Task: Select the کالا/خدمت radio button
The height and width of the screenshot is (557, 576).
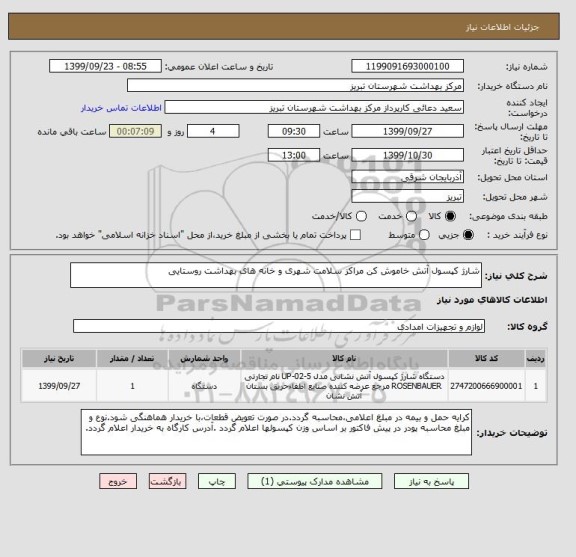Action: point(361,216)
